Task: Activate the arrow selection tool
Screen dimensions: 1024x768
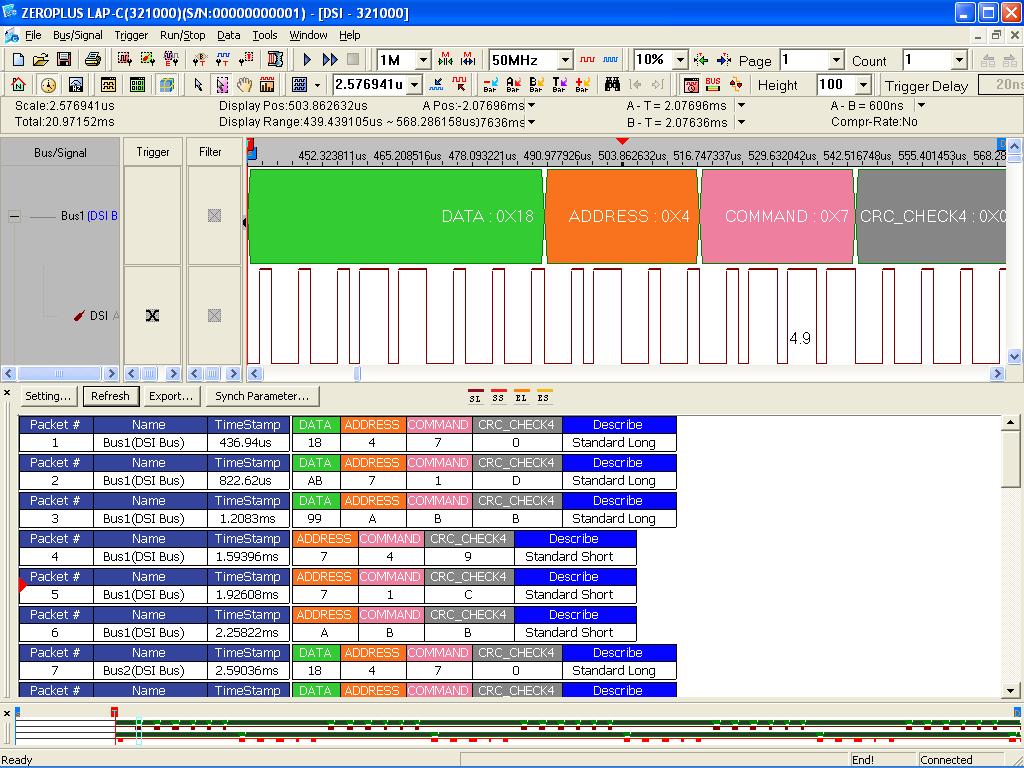Action: (x=198, y=84)
